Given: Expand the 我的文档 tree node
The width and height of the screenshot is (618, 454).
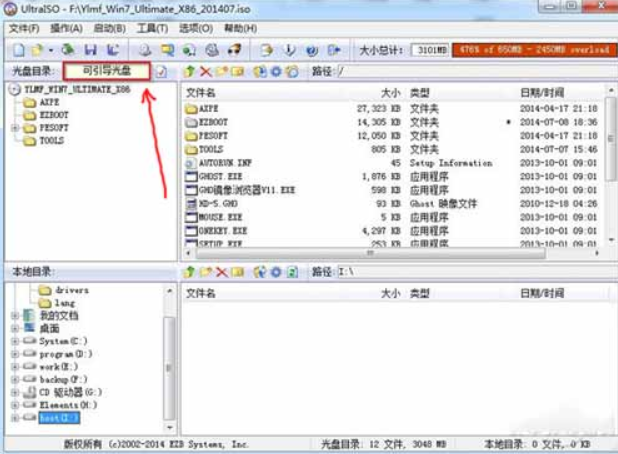Looking at the screenshot, I should tap(15, 315).
